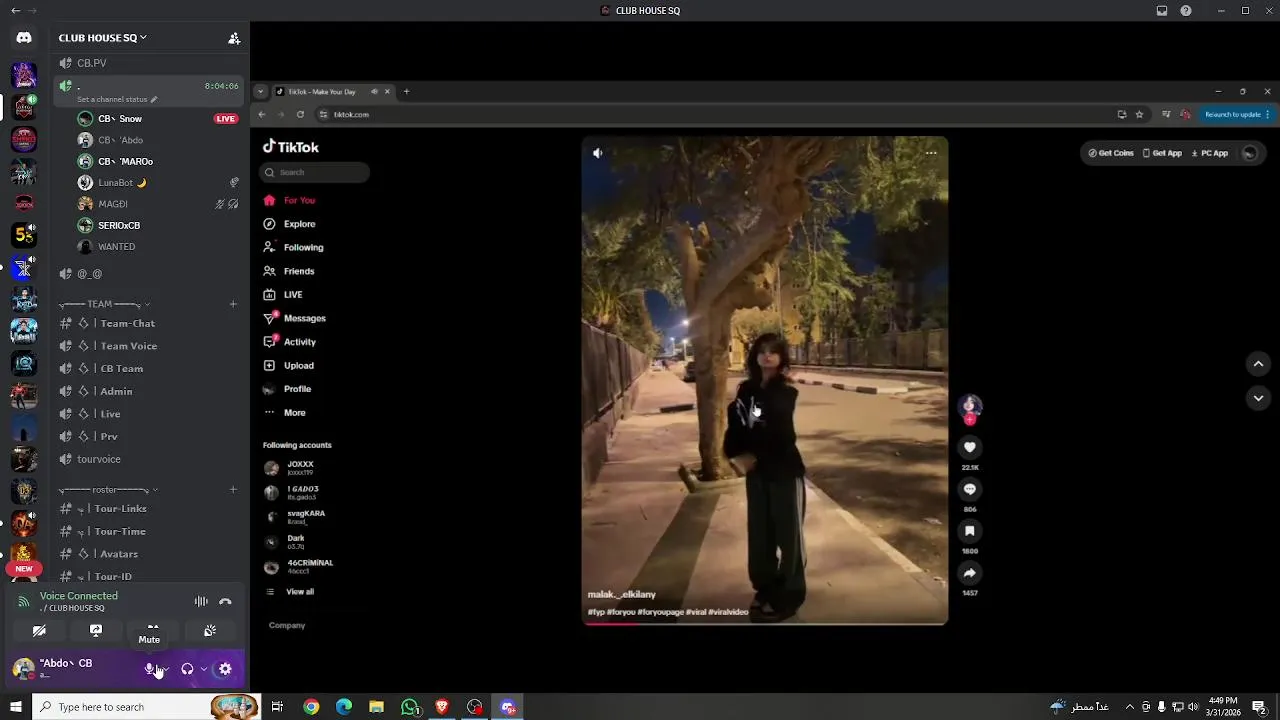
Task: Click the LIVE badge next to Snow
Action: tap(226, 119)
